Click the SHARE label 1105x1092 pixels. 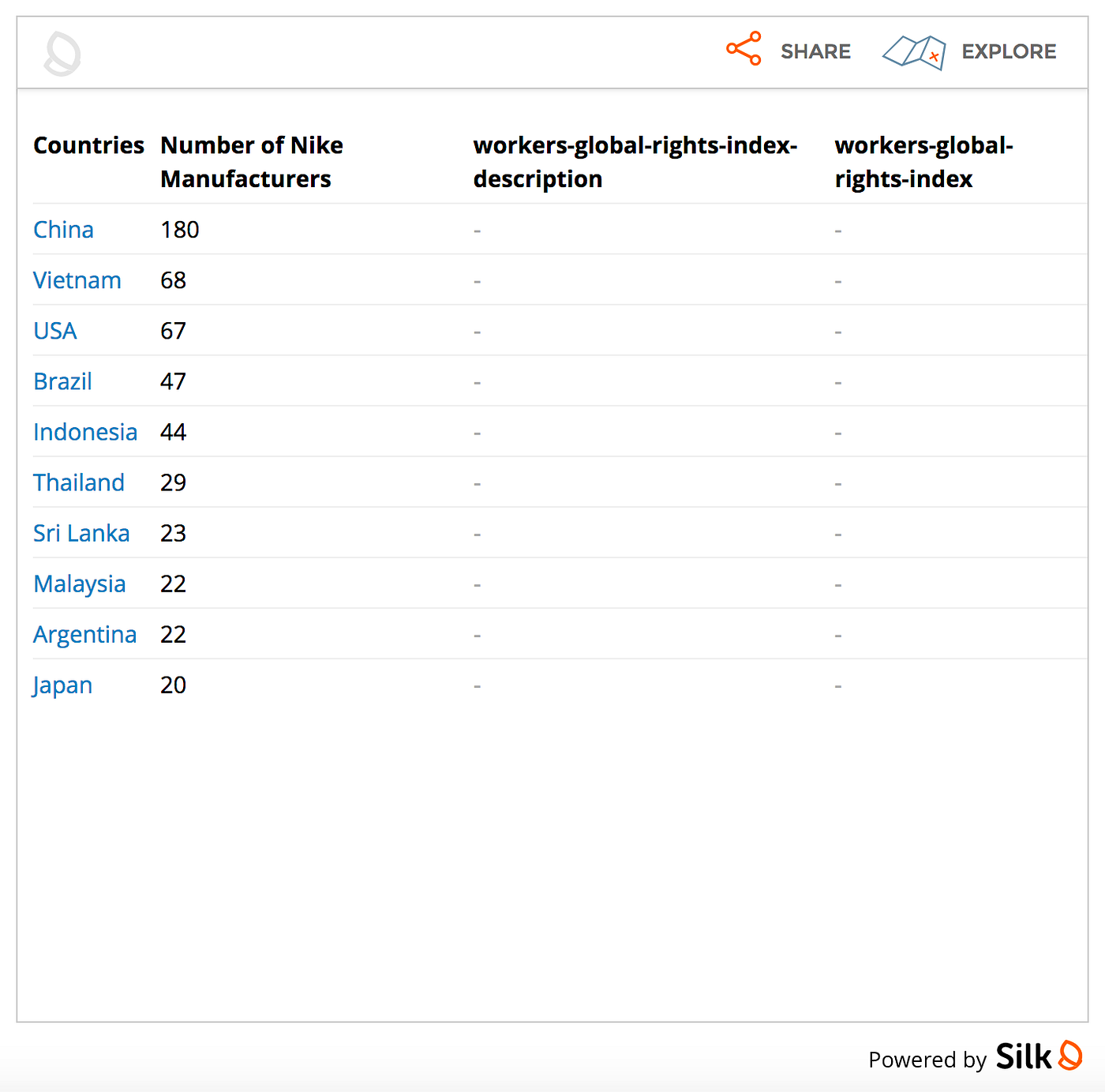815,51
